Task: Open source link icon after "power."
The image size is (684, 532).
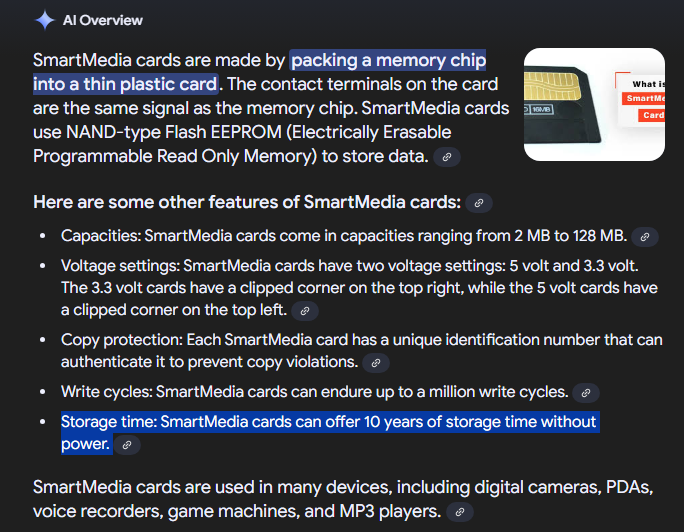Action: click(126, 445)
